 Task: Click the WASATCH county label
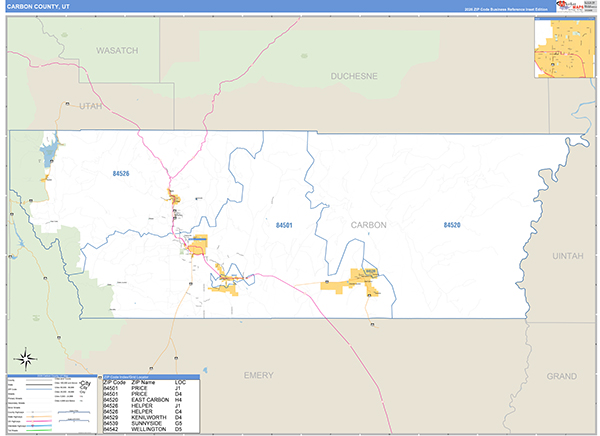117,50
